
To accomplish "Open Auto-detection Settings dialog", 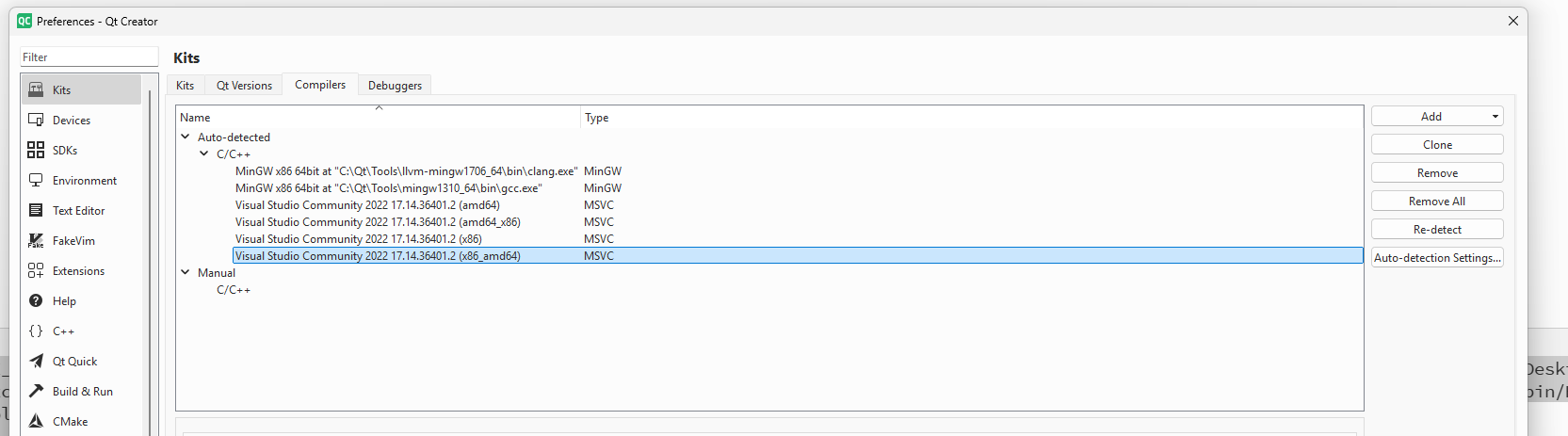I will (1437, 257).
